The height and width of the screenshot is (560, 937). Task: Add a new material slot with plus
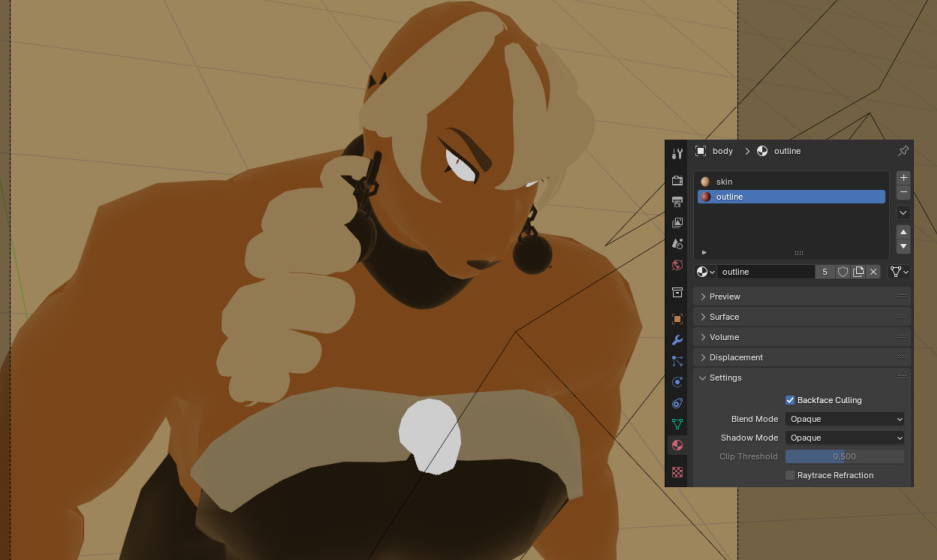(903, 178)
